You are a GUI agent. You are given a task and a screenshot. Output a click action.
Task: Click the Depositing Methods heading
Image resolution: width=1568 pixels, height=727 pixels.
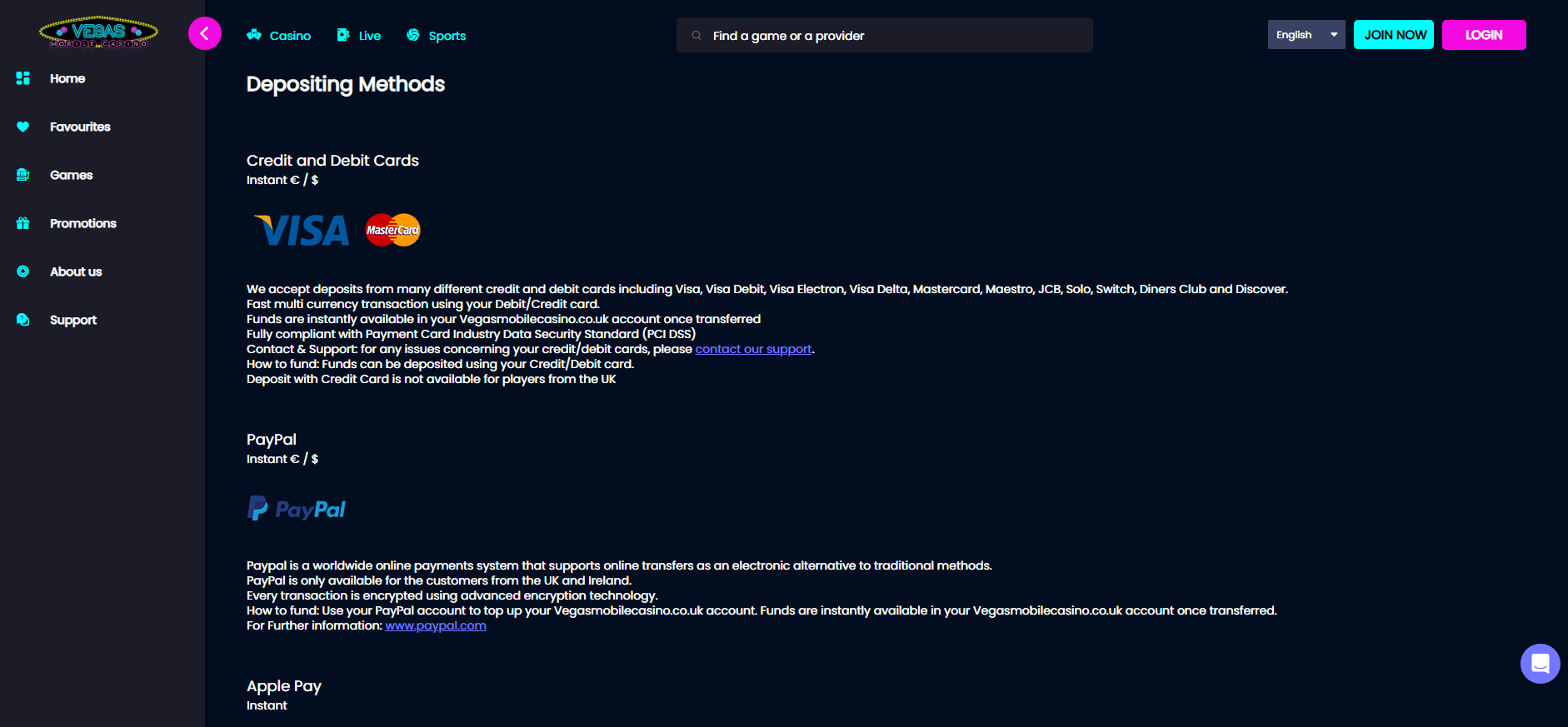pyautogui.click(x=346, y=84)
